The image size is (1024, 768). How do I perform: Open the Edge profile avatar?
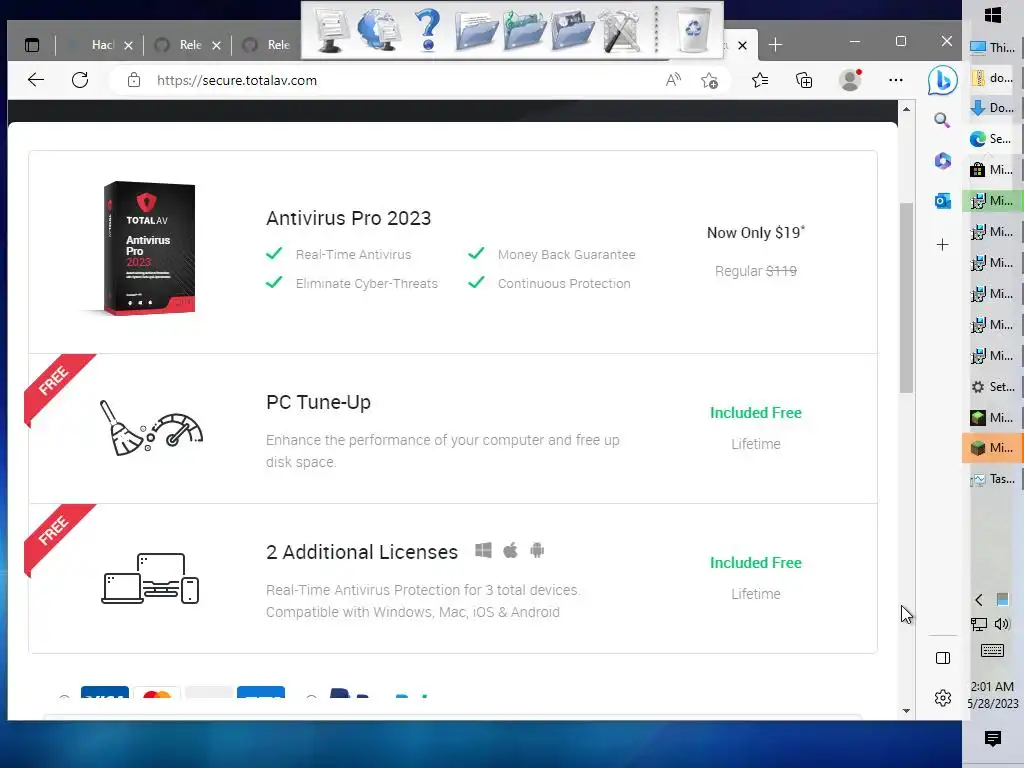coord(850,80)
